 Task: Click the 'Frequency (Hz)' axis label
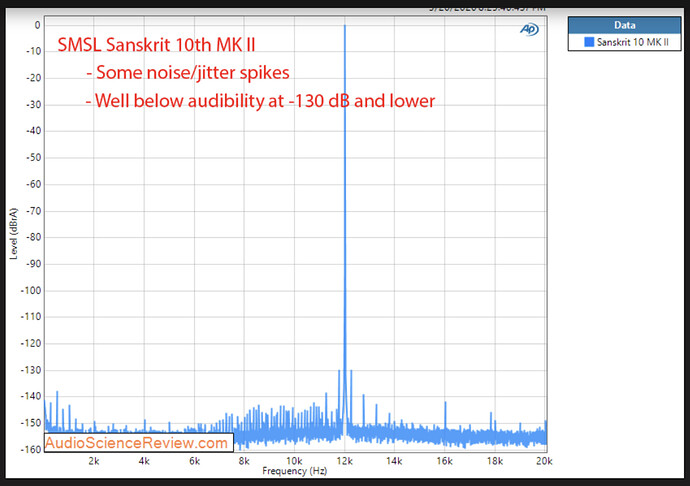294,471
